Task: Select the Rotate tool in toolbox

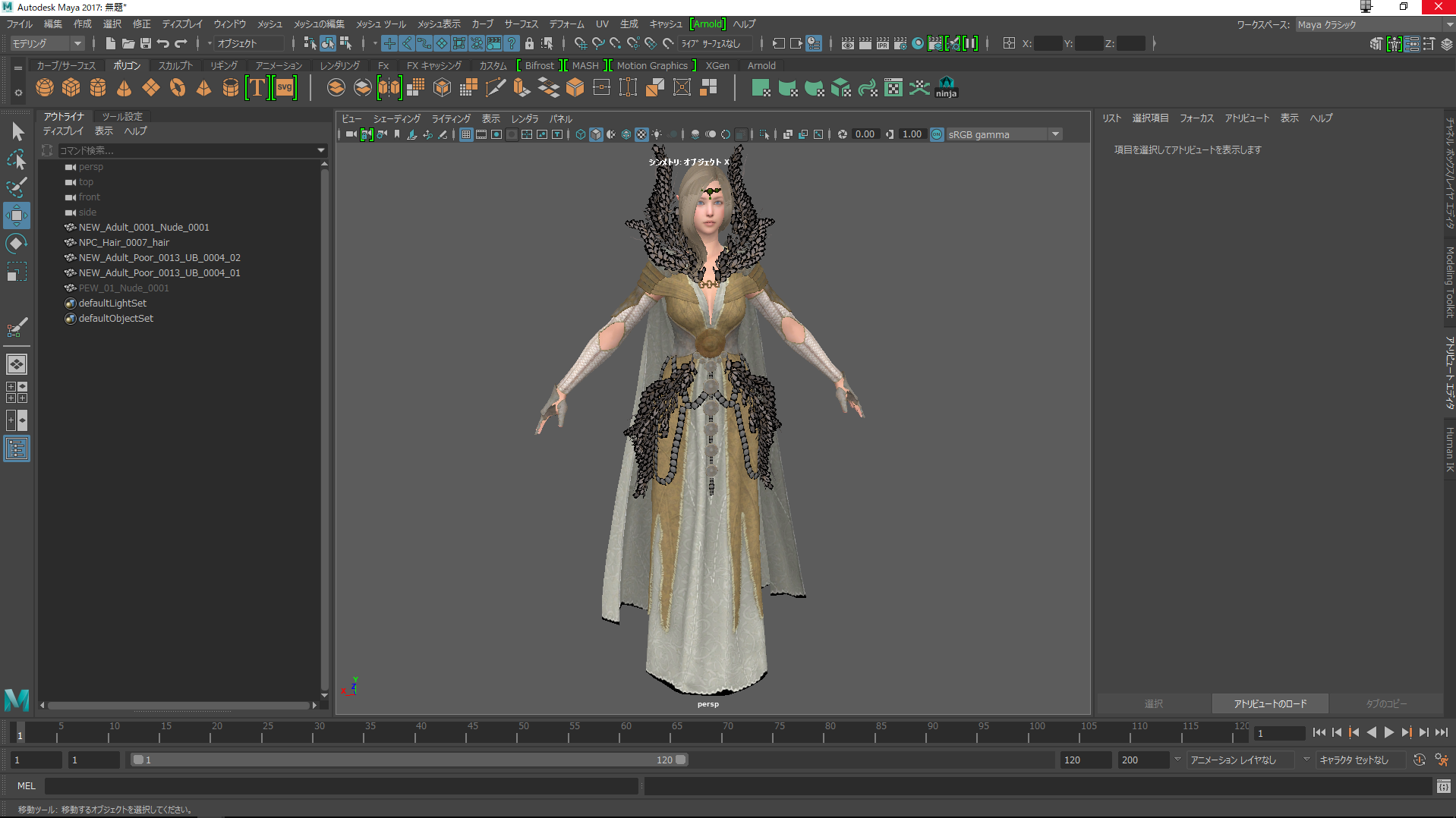Action: coord(16,244)
